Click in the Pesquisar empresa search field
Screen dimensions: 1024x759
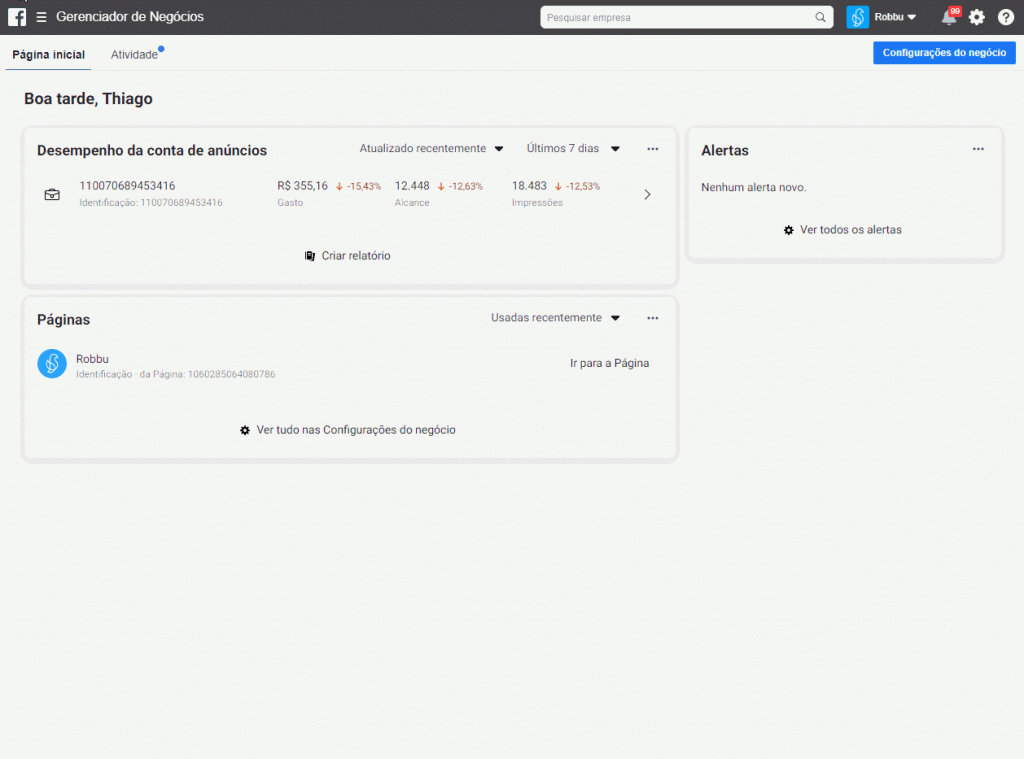676,17
